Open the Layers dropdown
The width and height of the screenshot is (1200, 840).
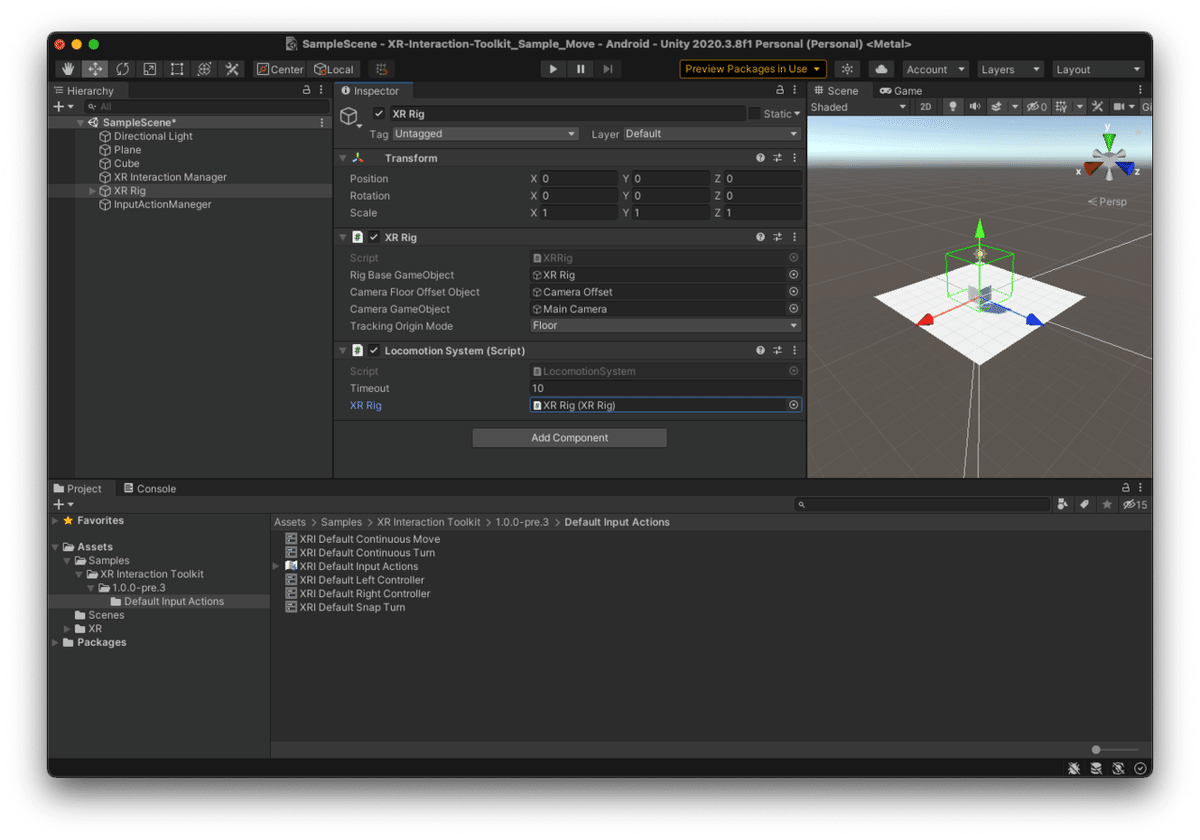click(1009, 69)
